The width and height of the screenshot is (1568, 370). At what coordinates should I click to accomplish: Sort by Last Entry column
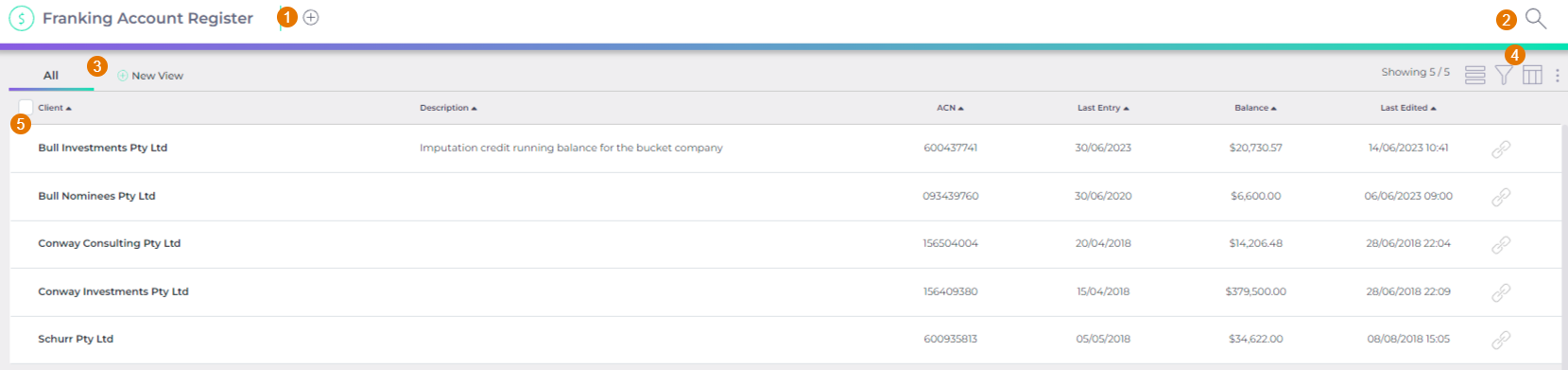(x=1103, y=108)
